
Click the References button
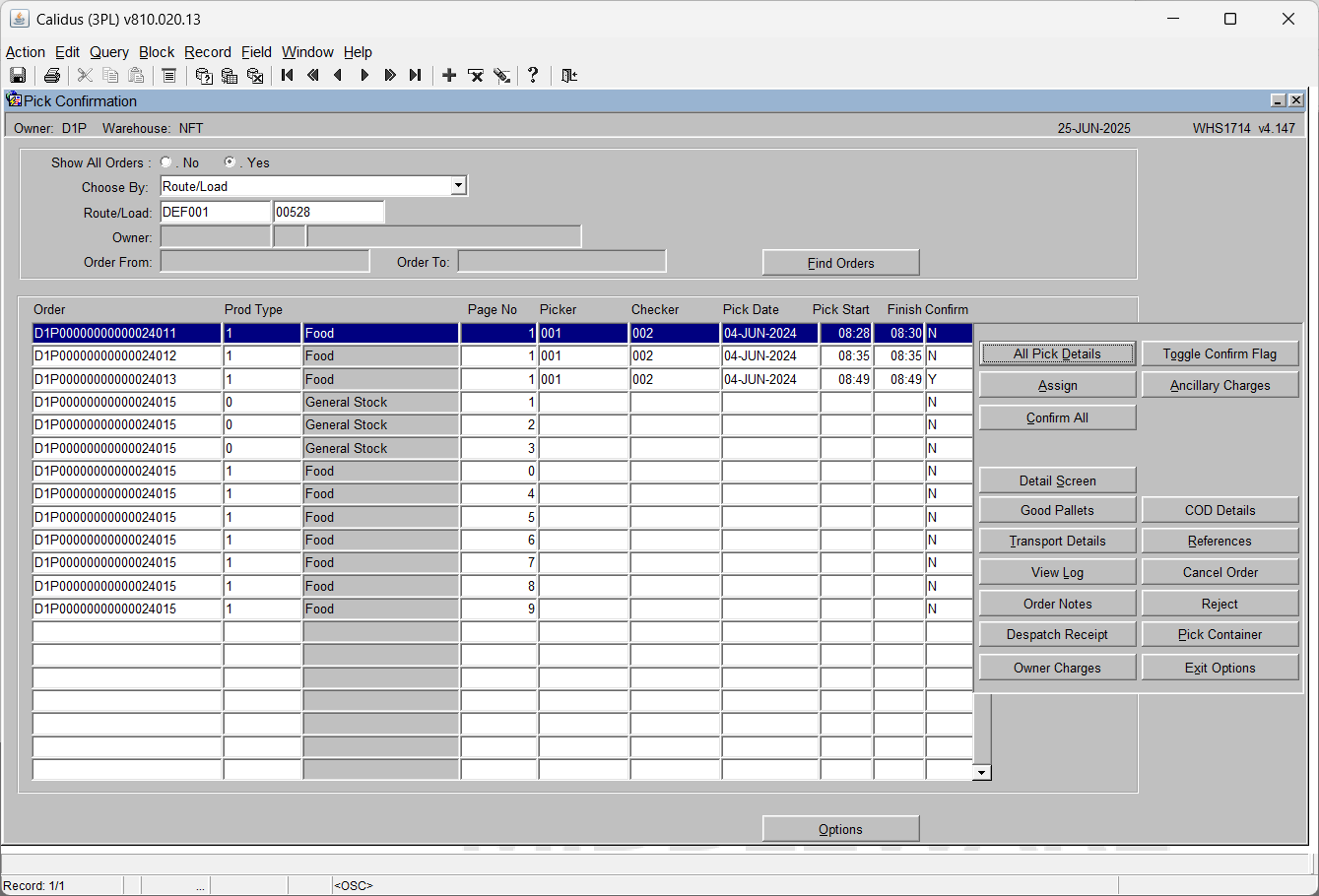(1220, 541)
